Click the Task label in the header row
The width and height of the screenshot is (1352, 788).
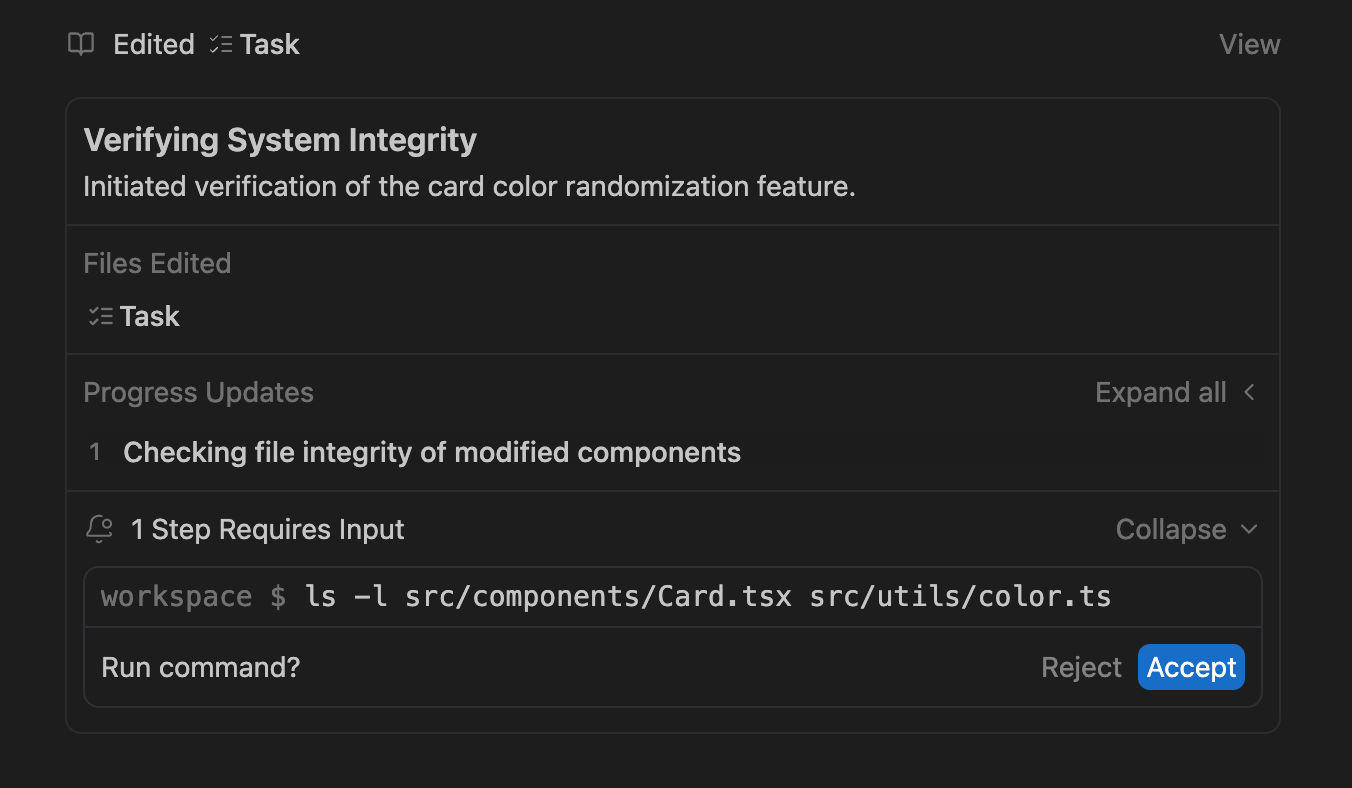tap(269, 44)
